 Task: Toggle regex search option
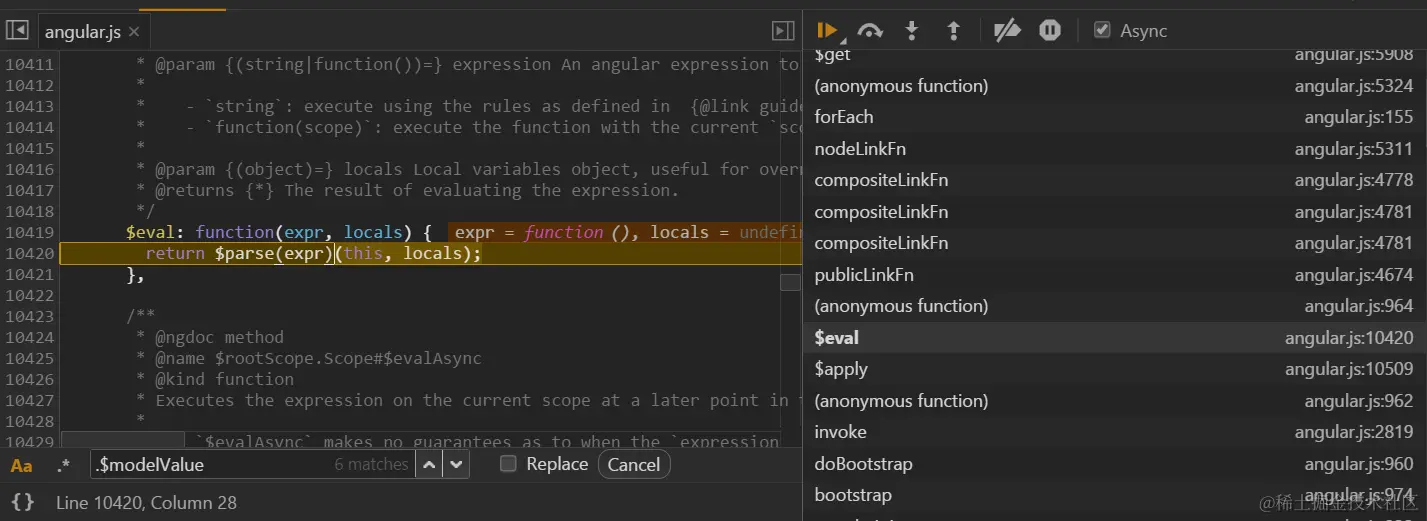point(63,465)
